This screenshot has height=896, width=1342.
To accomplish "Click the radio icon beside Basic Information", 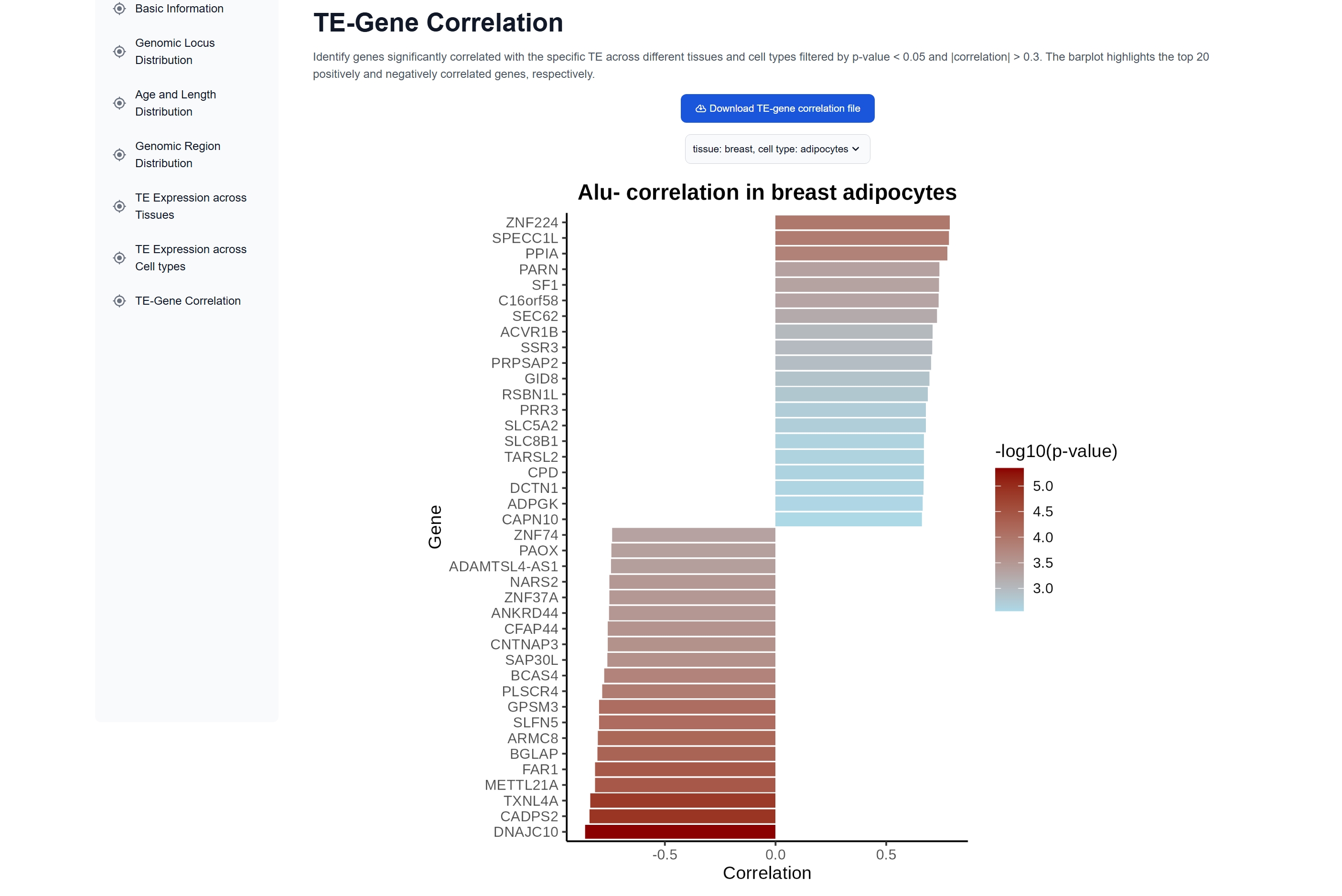I will coord(119,9).
